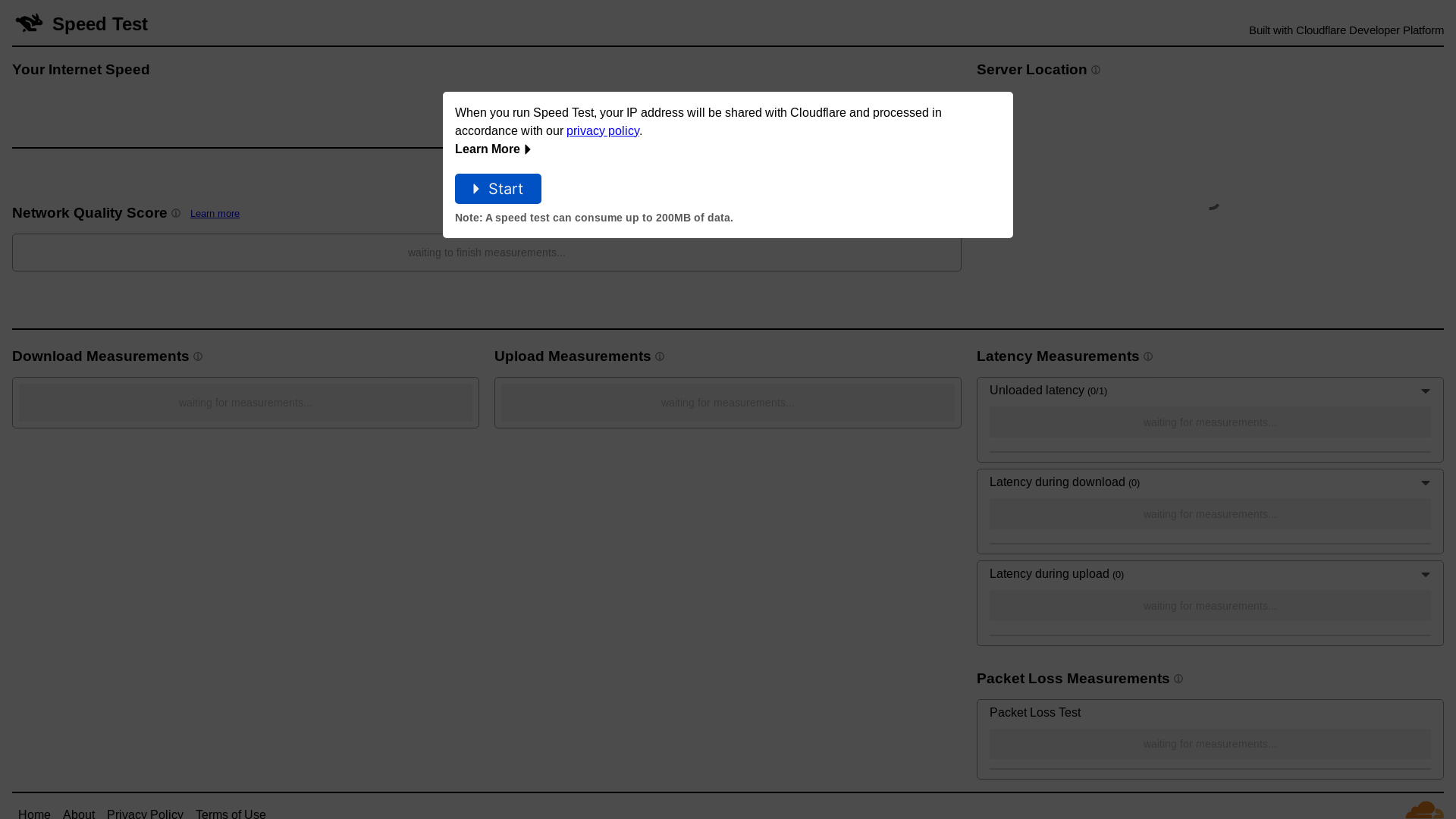Open Network Quality Score Learn more link

coord(215,214)
